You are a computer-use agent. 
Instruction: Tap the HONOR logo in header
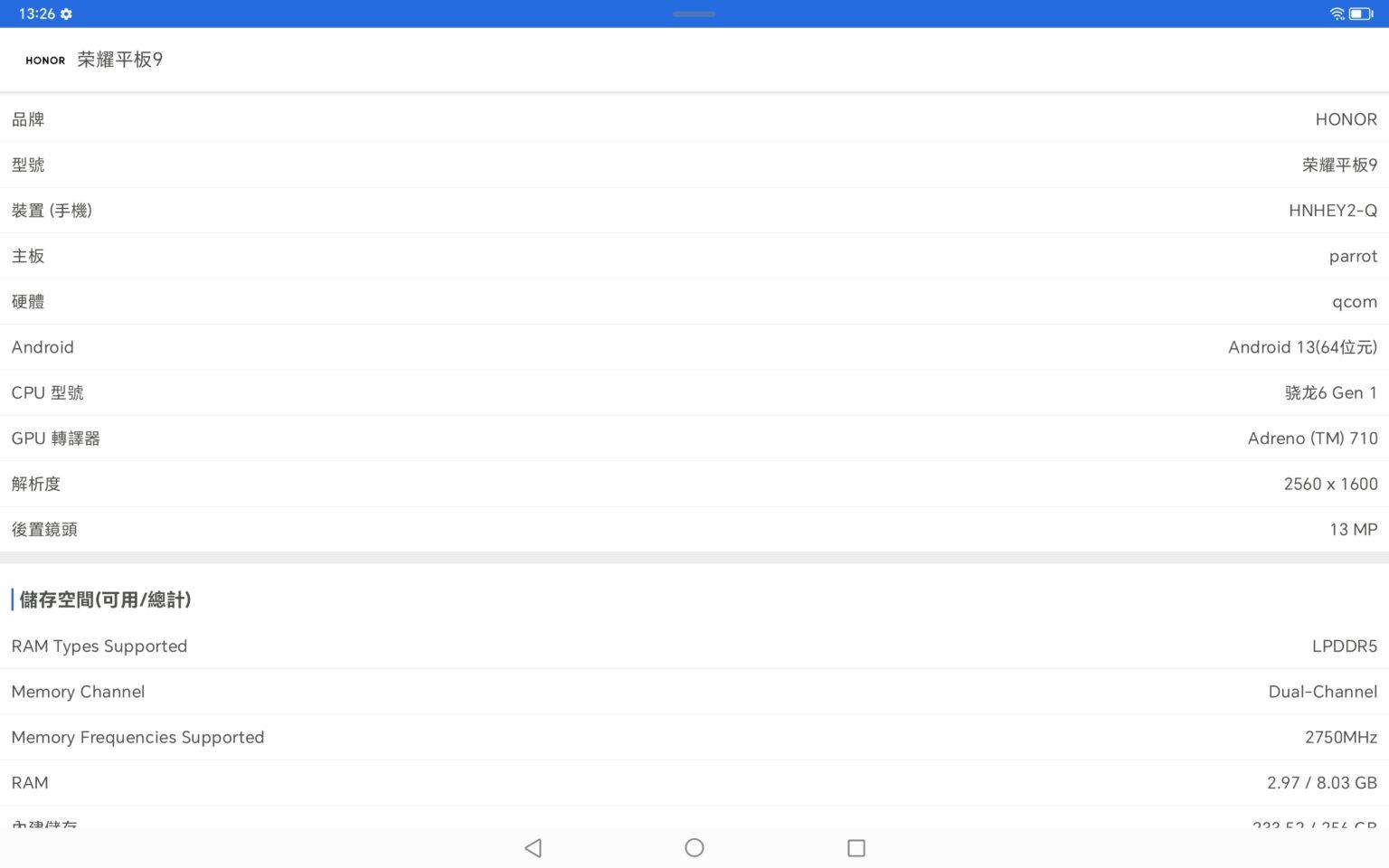(x=45, y=61)
